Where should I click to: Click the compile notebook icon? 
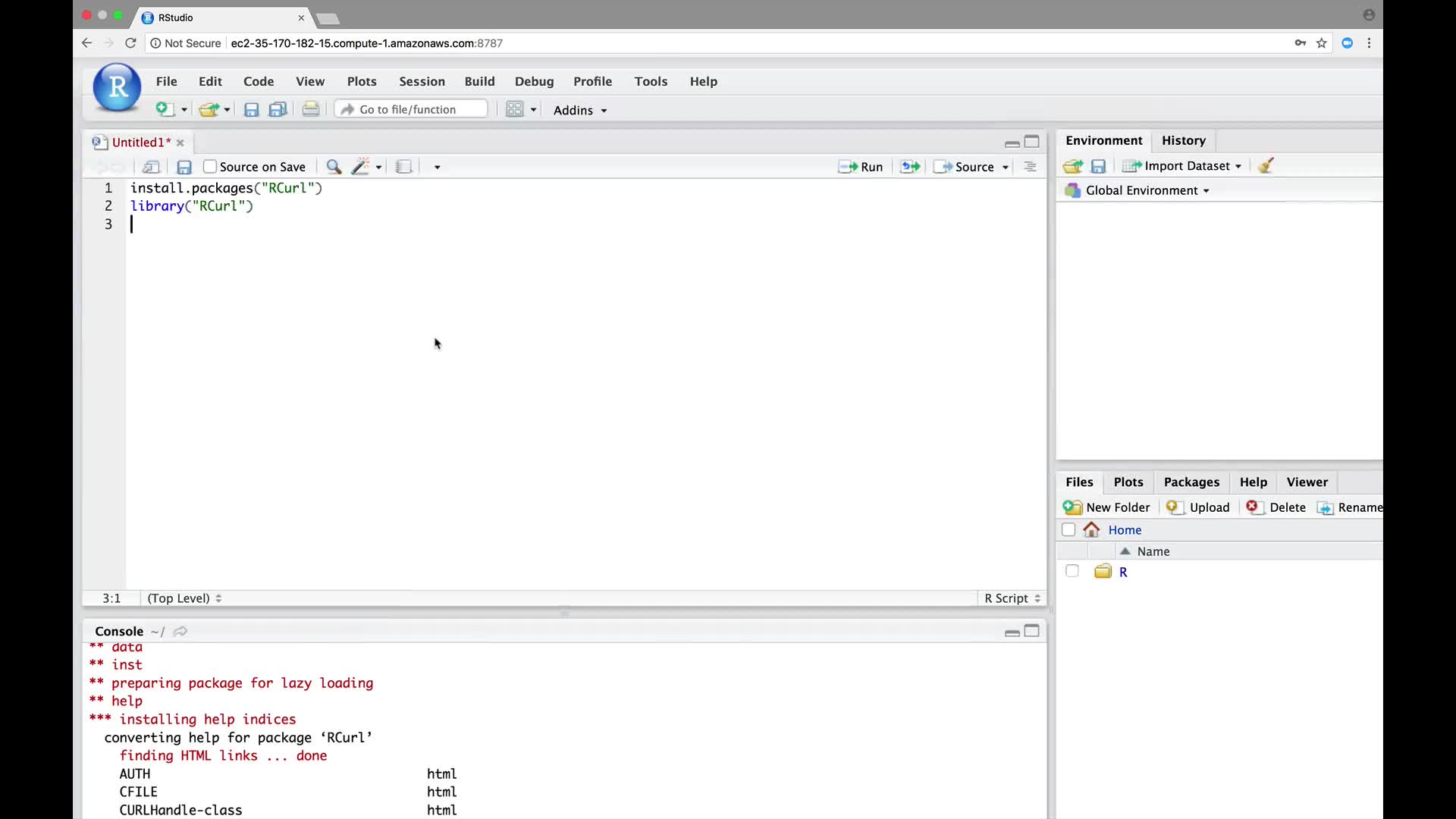[403, 167]
